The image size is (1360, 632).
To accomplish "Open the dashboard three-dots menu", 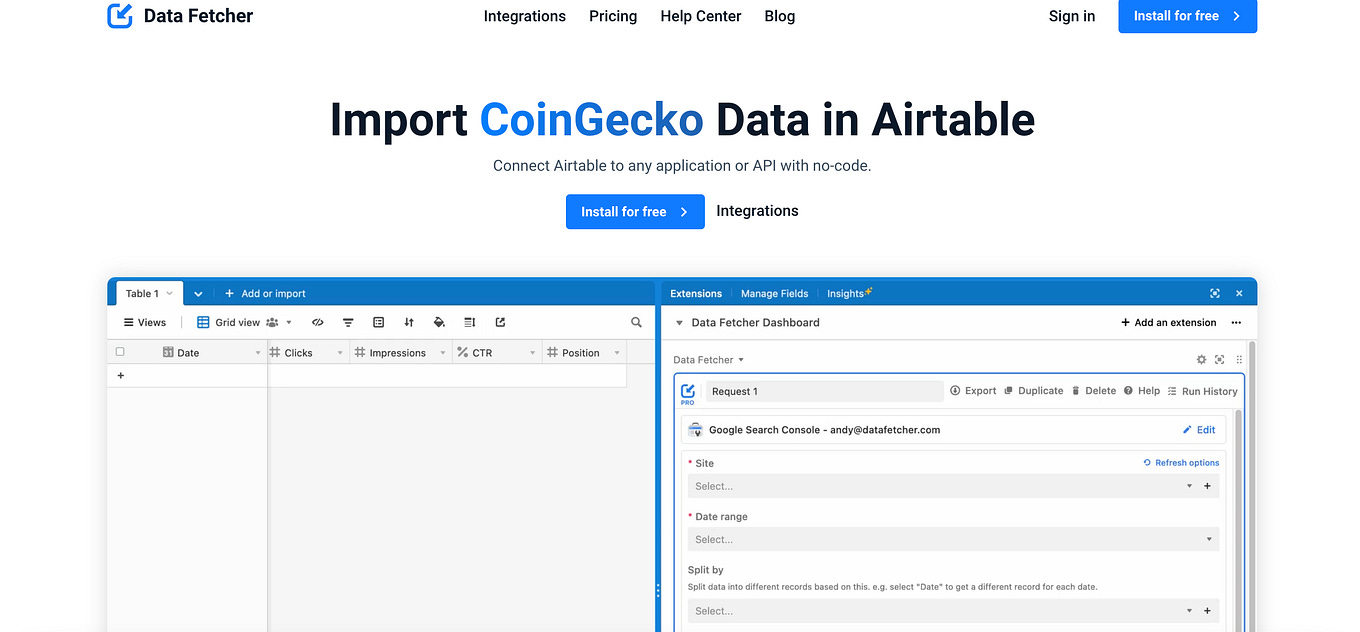I will tap(1236, 323).
